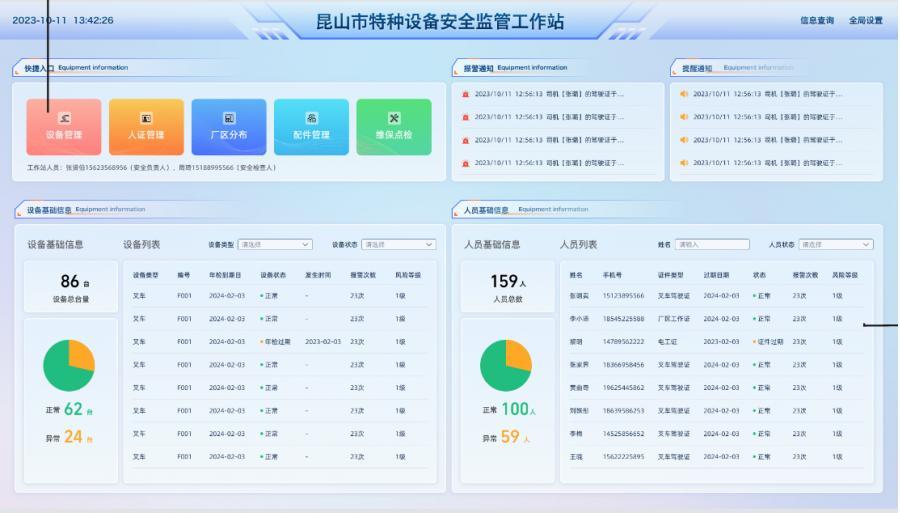The image size is (900, 513).
Task: Open the 设备管理 red shortcut tile
Action: [x=64, y=127]
